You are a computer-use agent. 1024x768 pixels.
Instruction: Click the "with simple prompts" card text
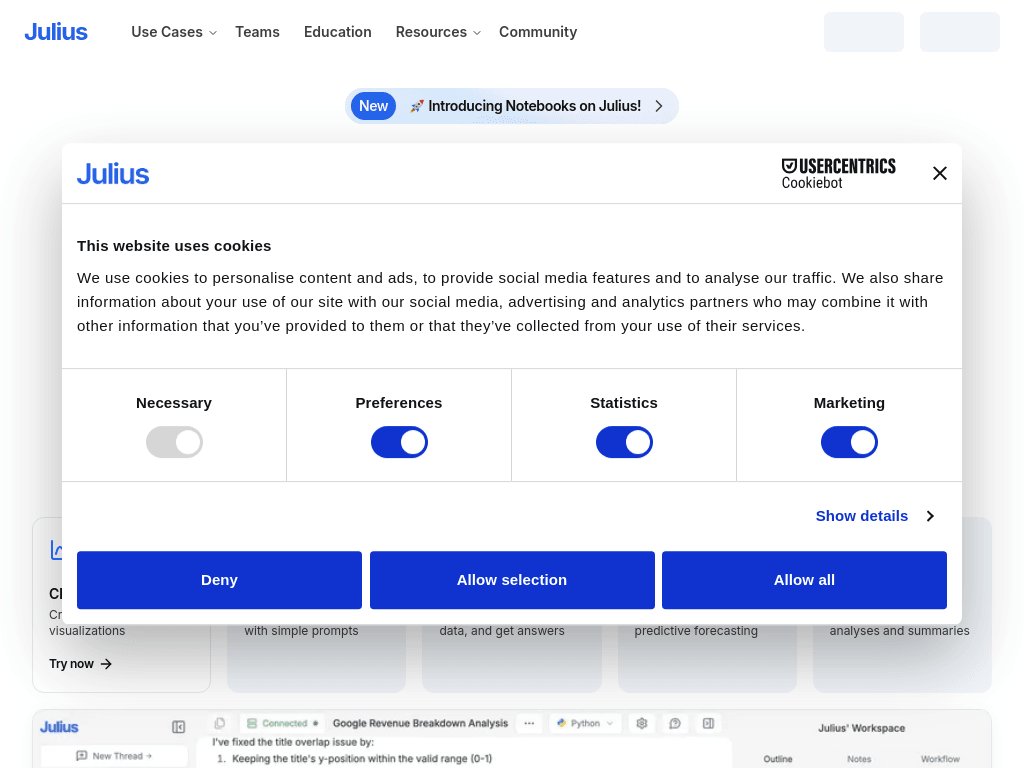301,631
